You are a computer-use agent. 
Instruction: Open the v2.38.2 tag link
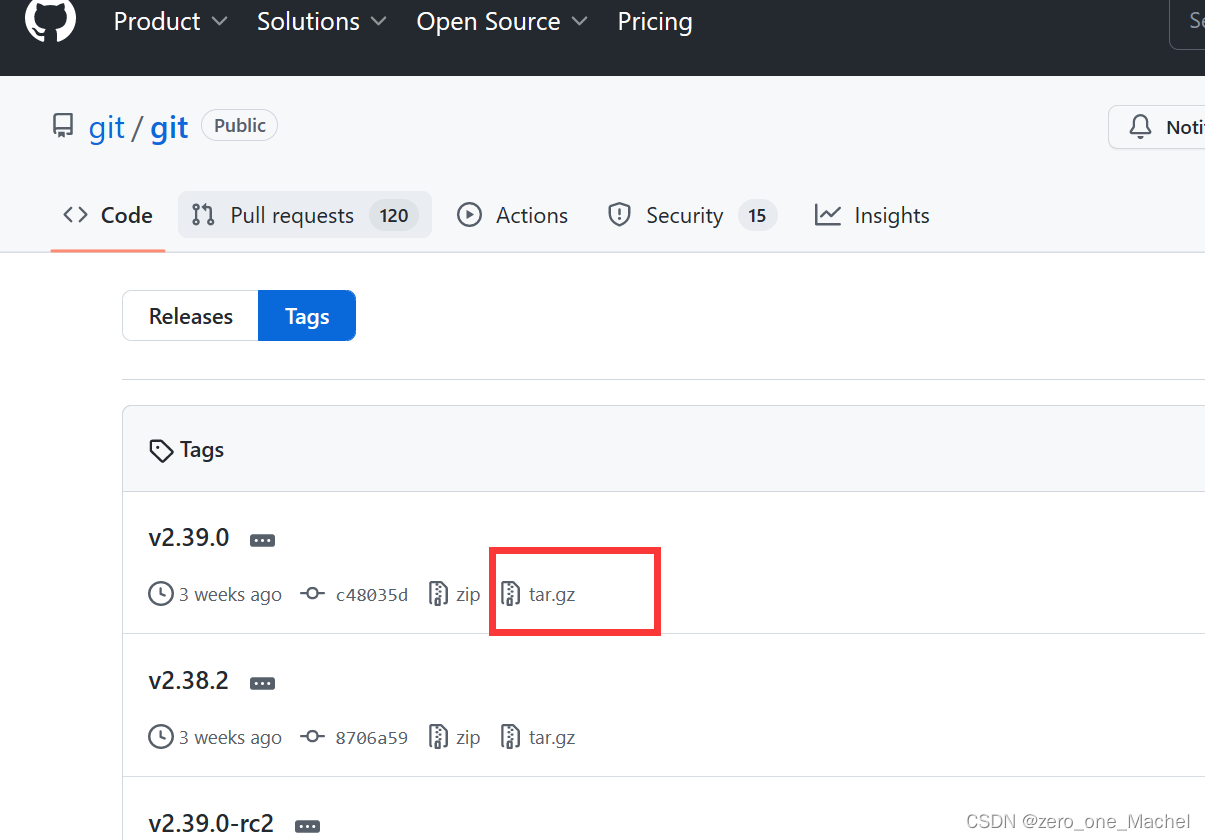[x=189, y=681]
